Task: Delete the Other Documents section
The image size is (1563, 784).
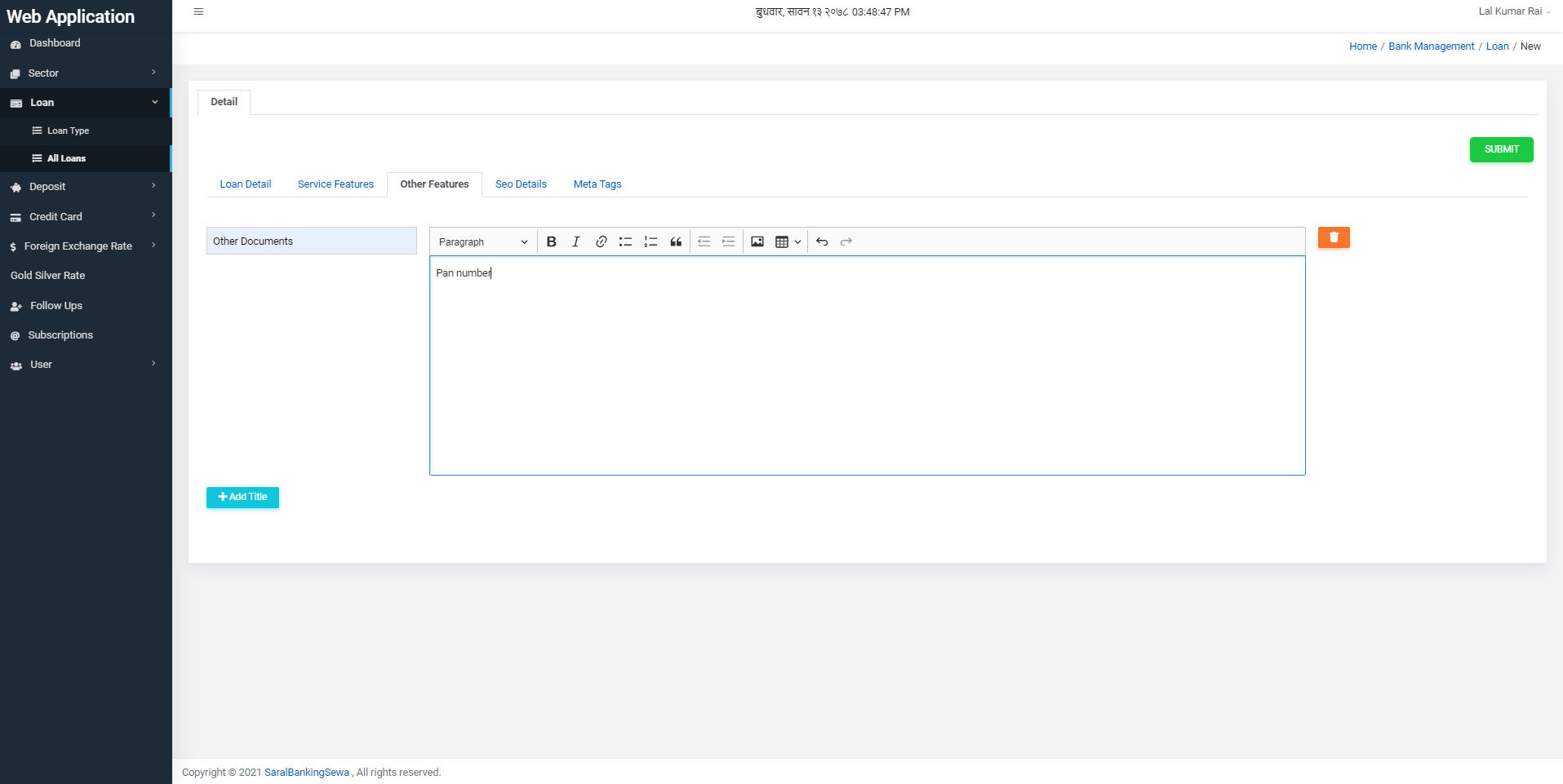Action: (1334, 237)
